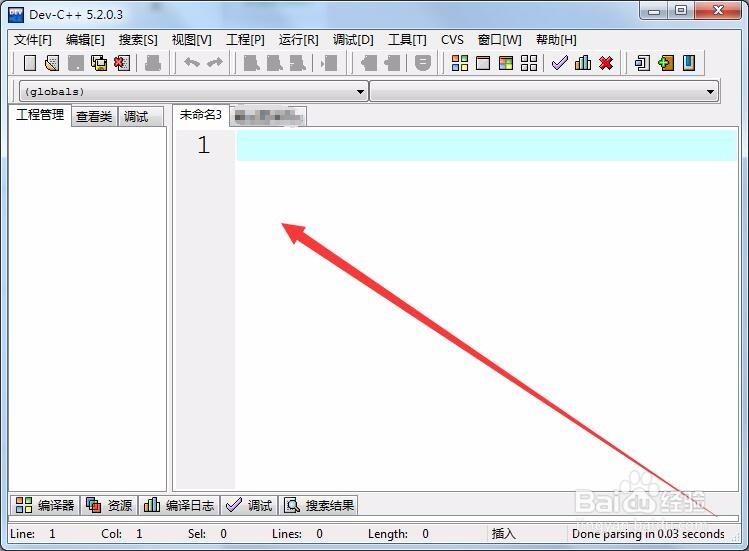The width and height of the screenshot is (749, 551).
Task: Open the CVS menu
Action: (x=452, y=40)
